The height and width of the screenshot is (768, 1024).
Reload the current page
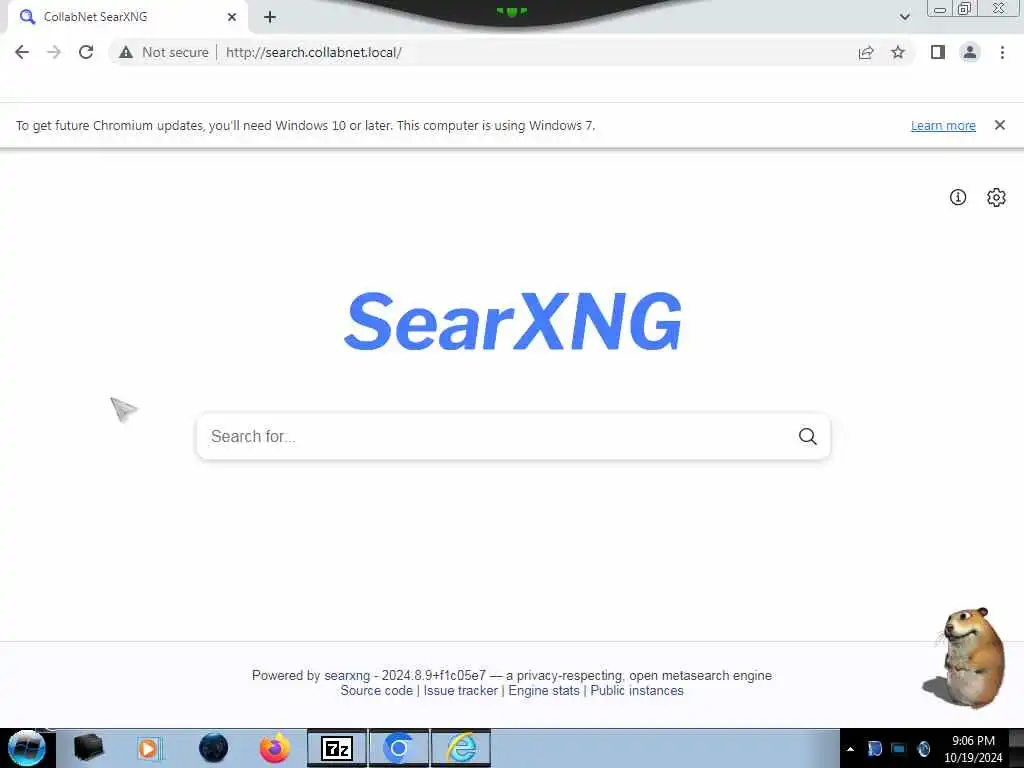click(86, 52)
